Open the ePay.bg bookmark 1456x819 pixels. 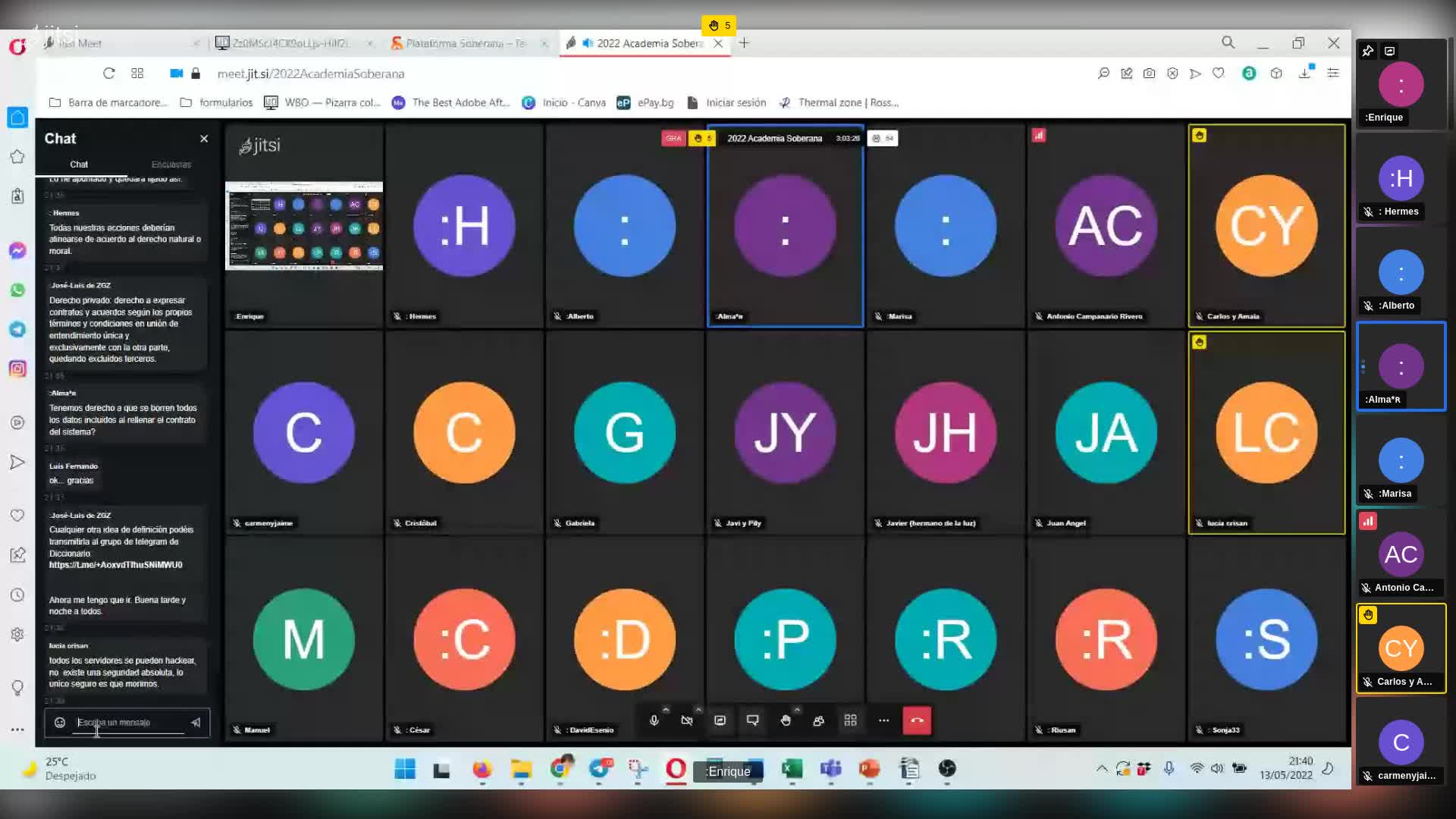click(x=645, y=102)
